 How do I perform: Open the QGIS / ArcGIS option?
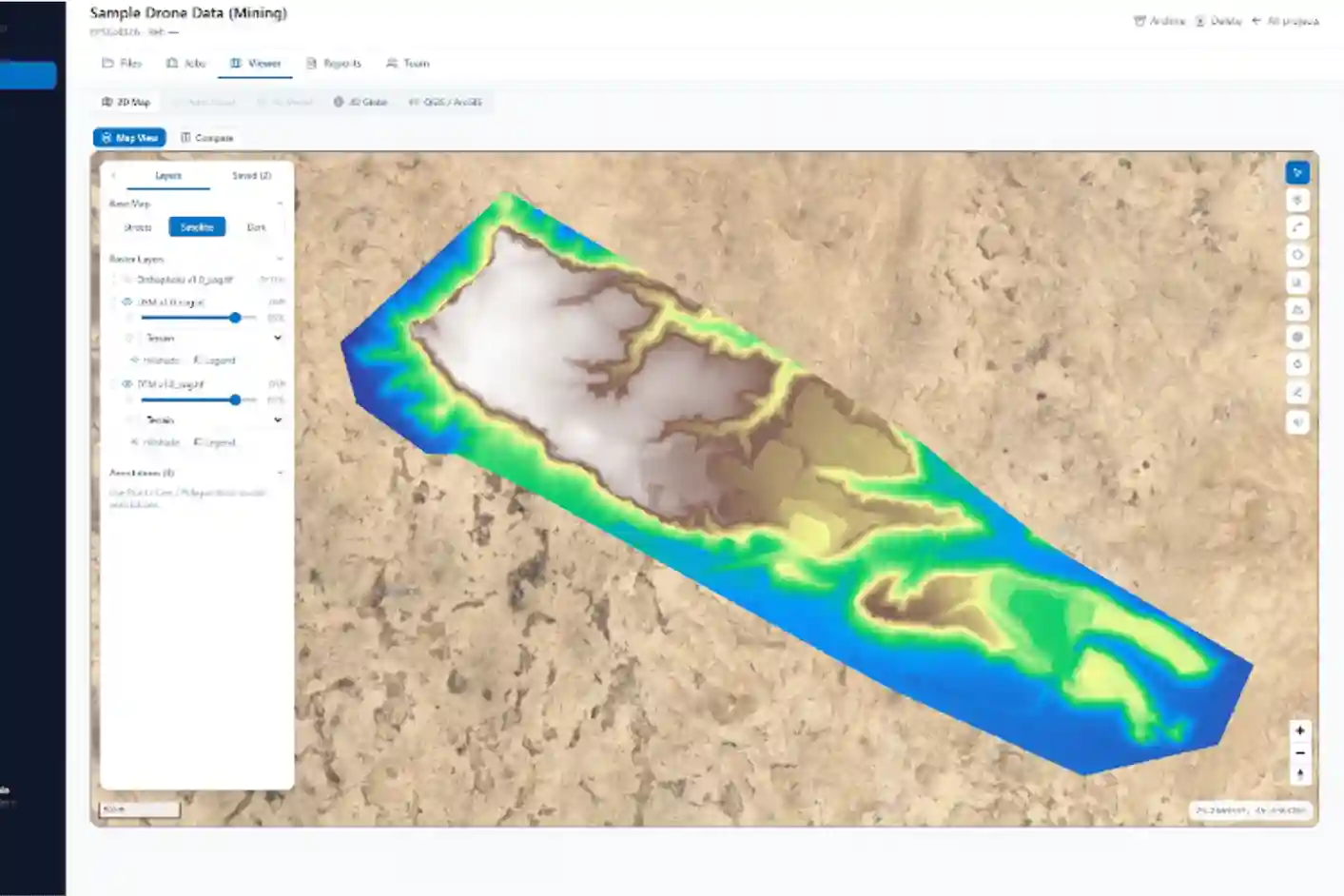[x=445, y=102]
